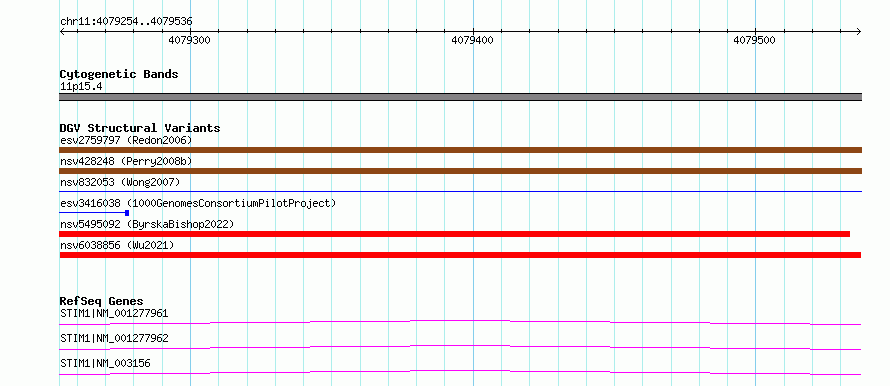Open the nsv832053 (Wong2007) variant label
This screenshot has height=386, width=890.
click(x=120, y=182)
